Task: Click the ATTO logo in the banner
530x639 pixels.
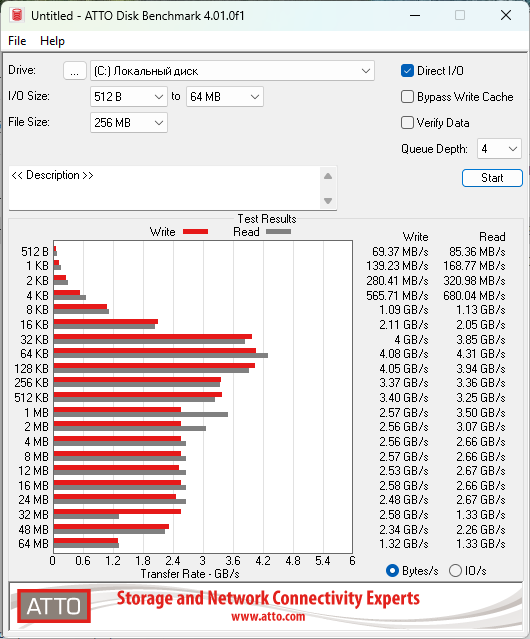Action: 54,606
